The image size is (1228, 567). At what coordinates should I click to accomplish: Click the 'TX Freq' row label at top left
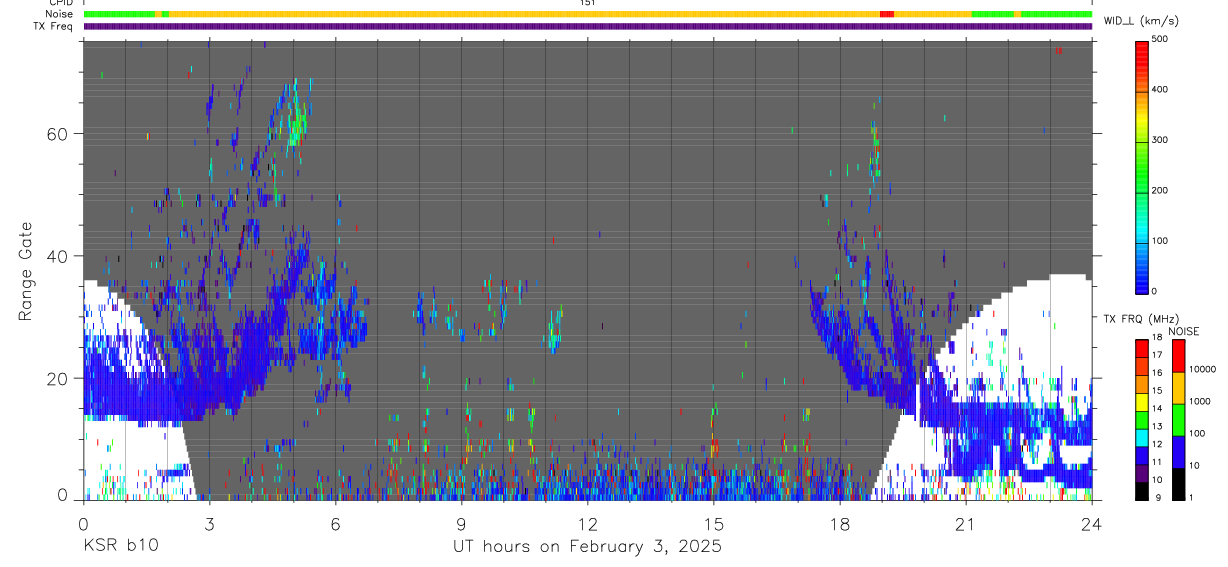click(54, 26)
